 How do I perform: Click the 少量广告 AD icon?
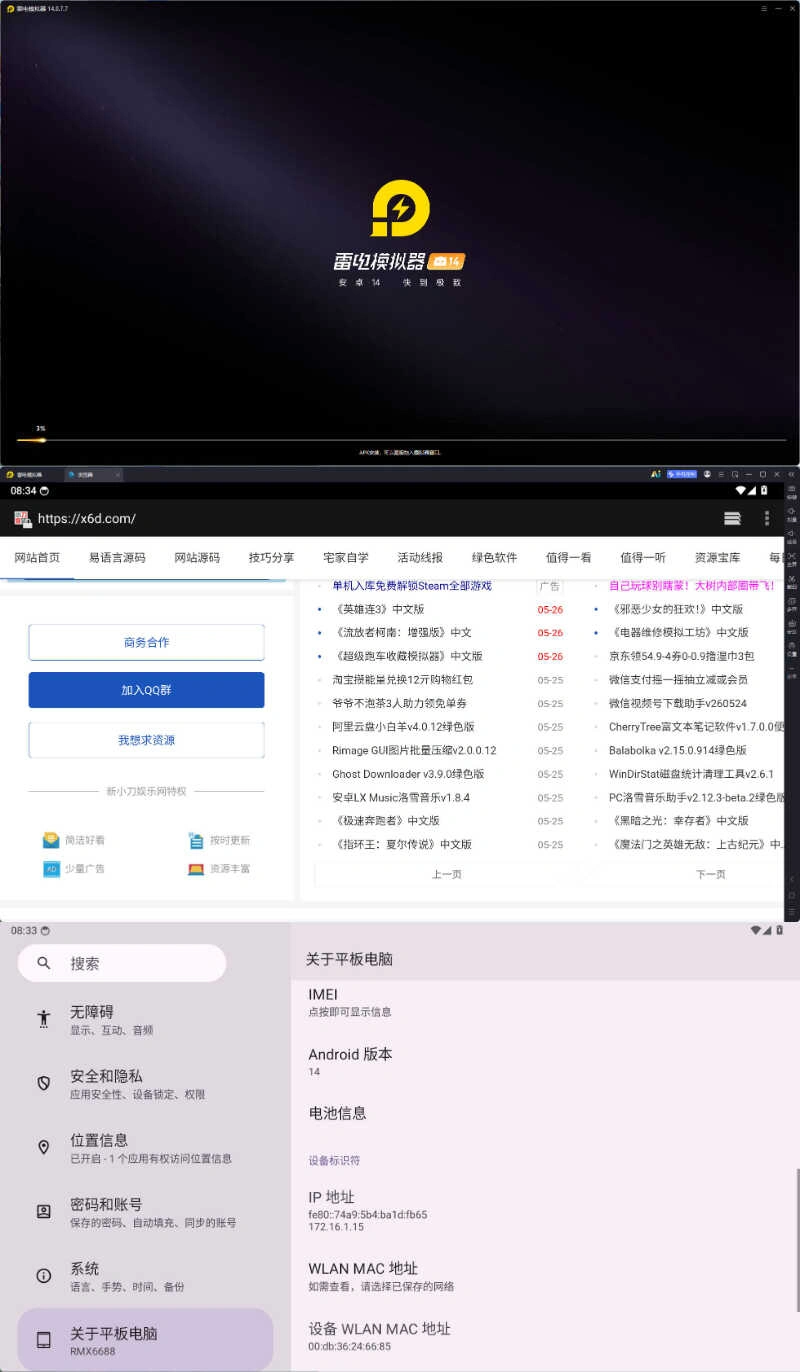tap(51, 868)
